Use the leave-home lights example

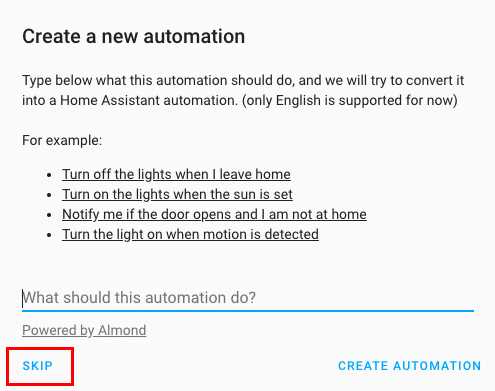coord(176,174)
